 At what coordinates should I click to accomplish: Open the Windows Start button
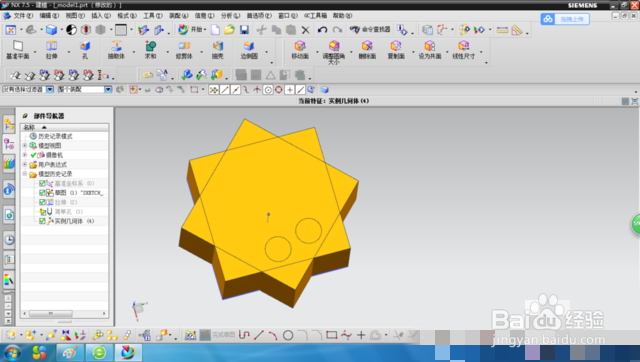12,352
